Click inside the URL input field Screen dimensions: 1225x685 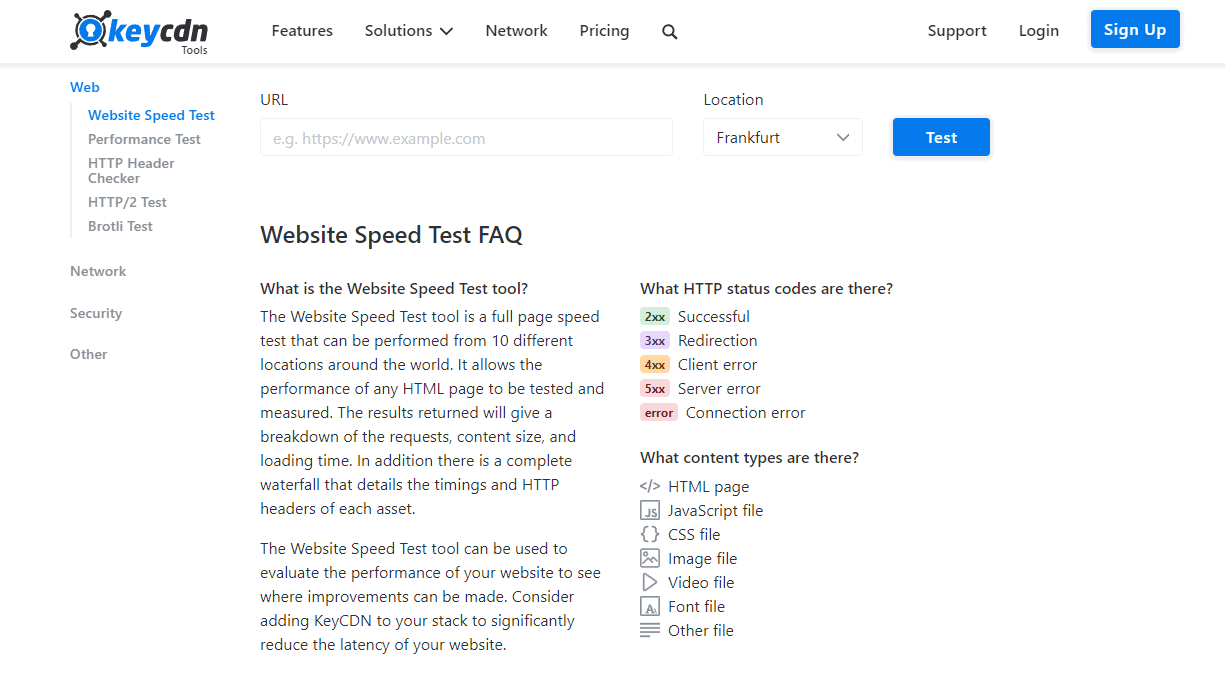[466, 137]
